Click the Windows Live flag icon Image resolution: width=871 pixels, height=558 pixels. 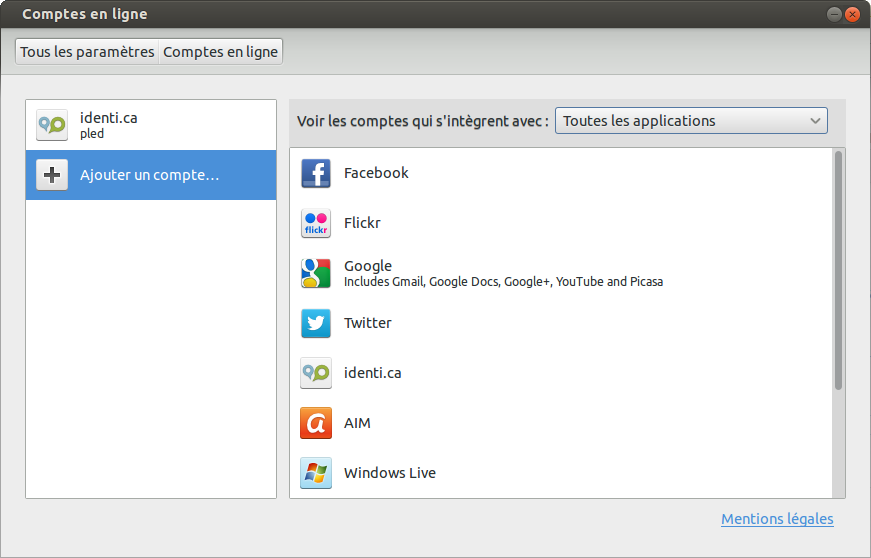click(x=316, y=473)
